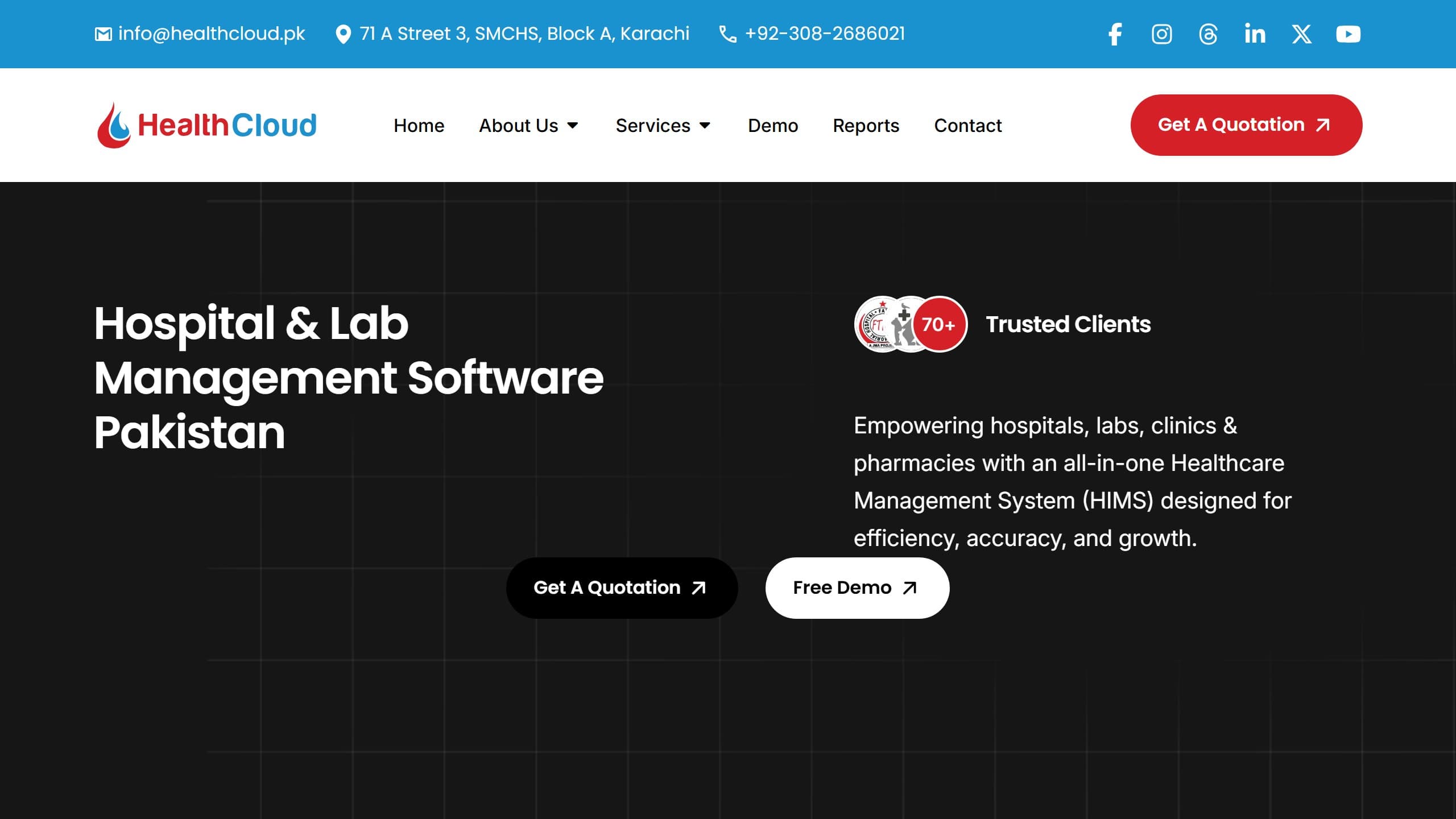Open the Contact menu item

(x=968, y=125)
